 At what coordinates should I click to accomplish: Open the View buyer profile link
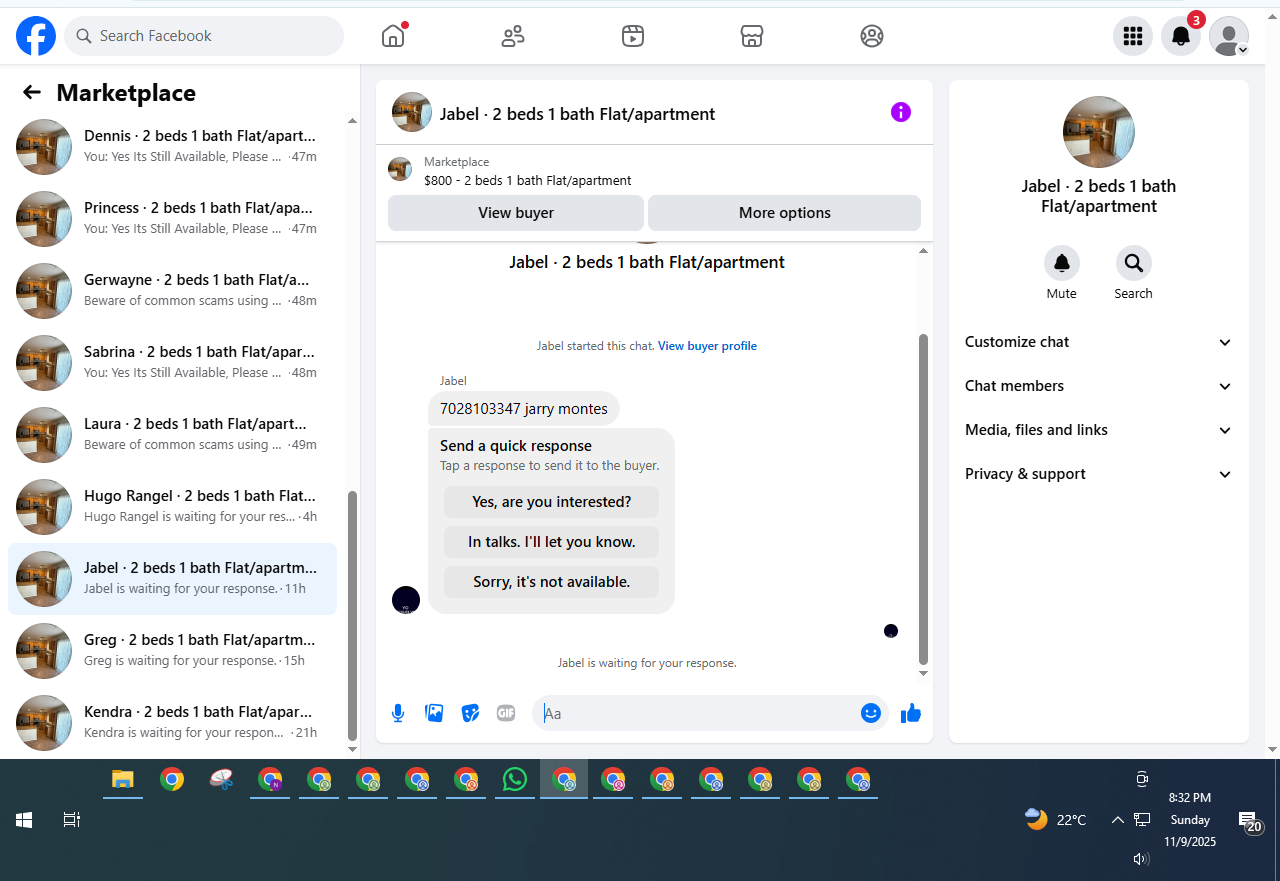click(707, 346)
